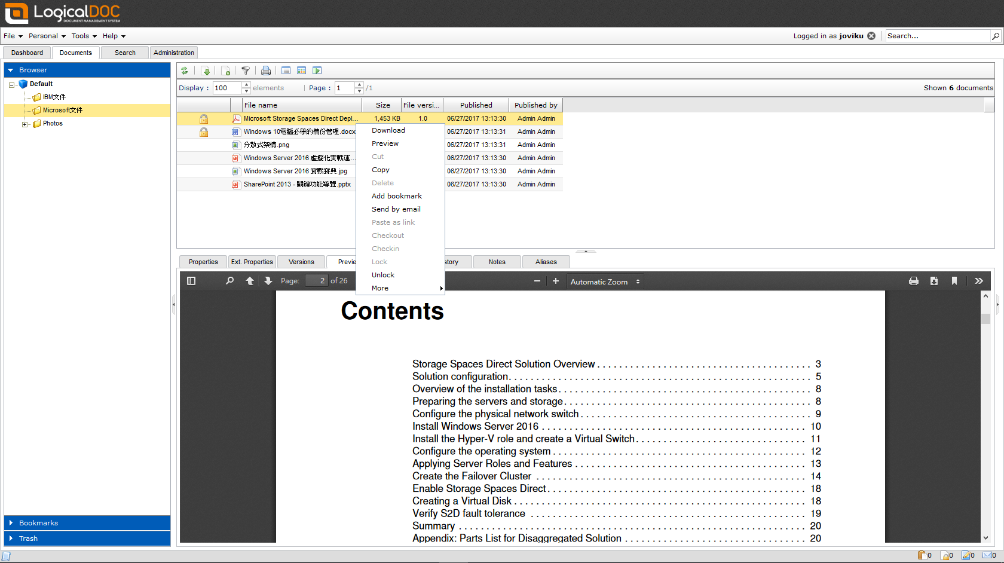The image size is (1004, 563).
Task: Switch to the Administration tab
Action: [x=174, y=53]
